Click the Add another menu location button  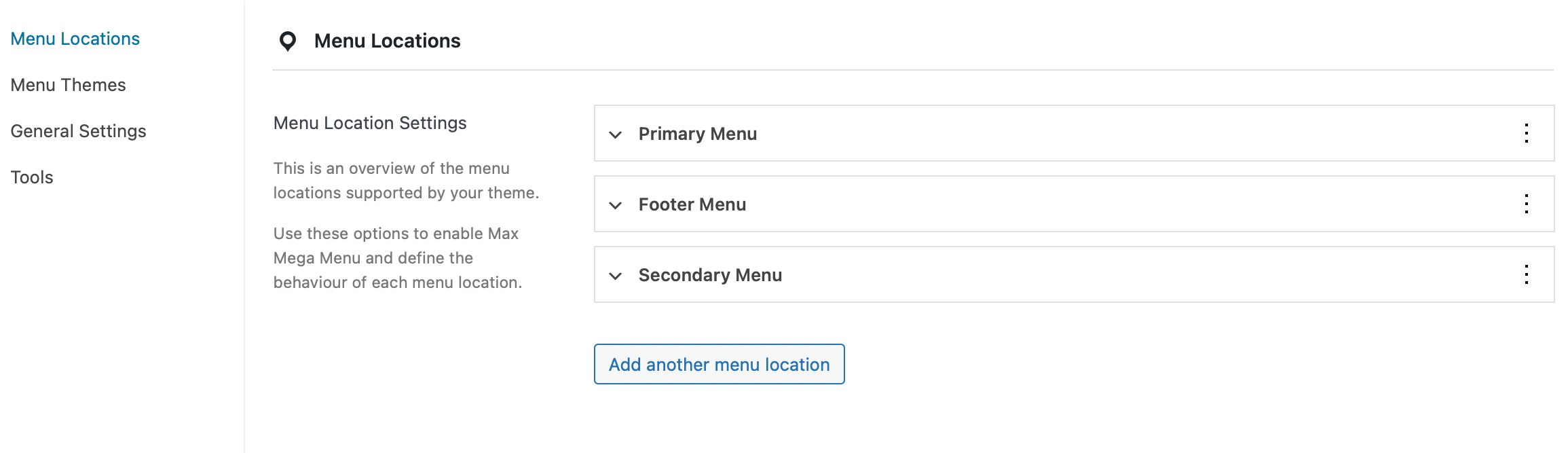(x=719, y=364)
